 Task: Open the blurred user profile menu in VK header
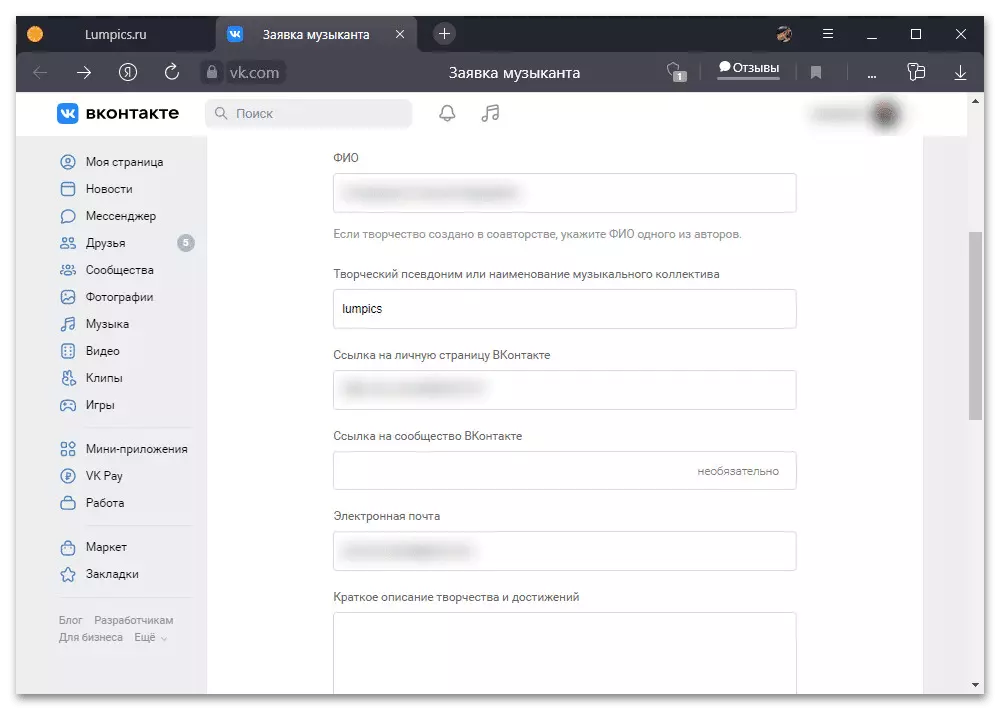(x=858, y=114)
